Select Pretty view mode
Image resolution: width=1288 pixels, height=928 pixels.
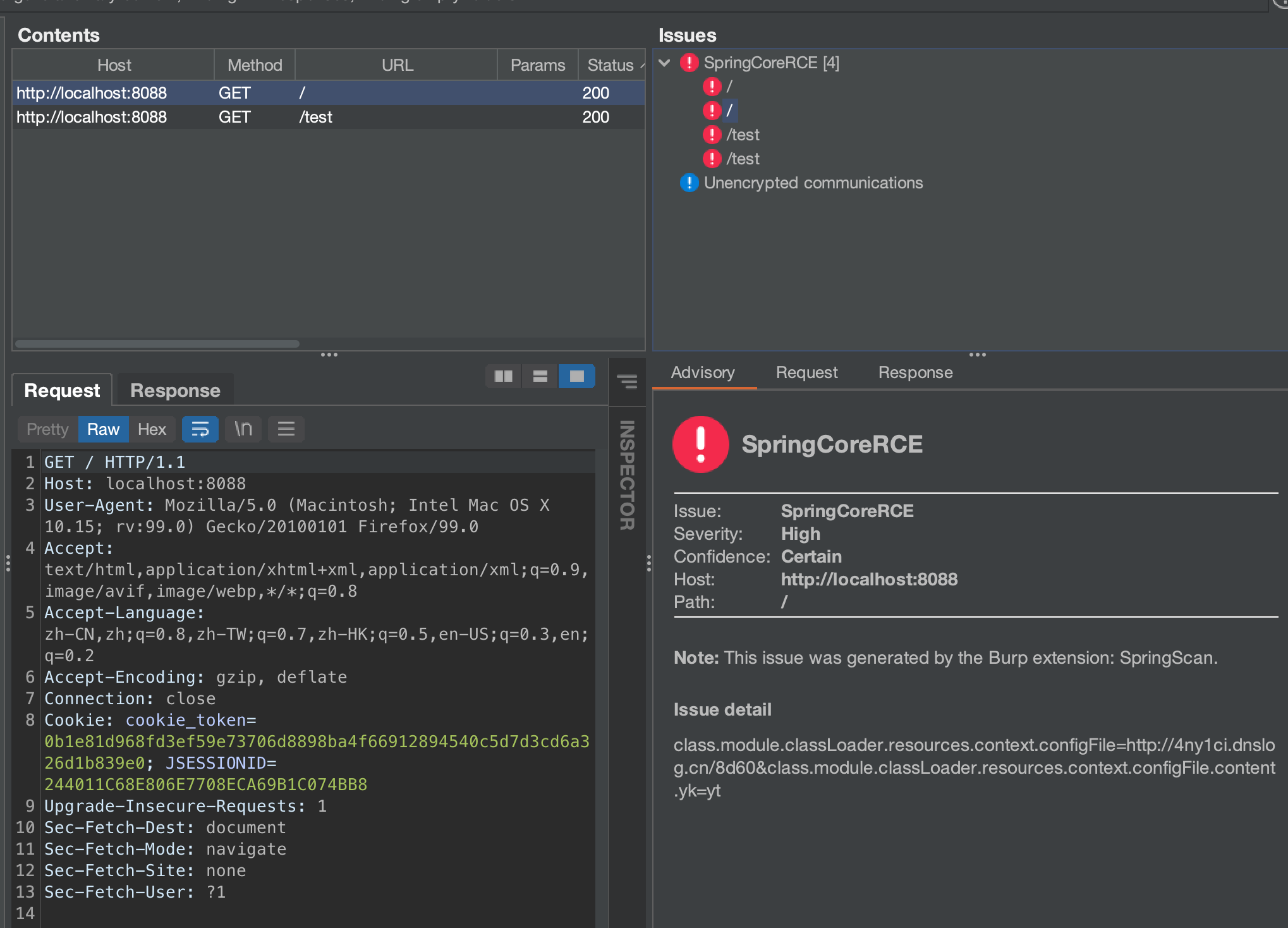(47, 429)
